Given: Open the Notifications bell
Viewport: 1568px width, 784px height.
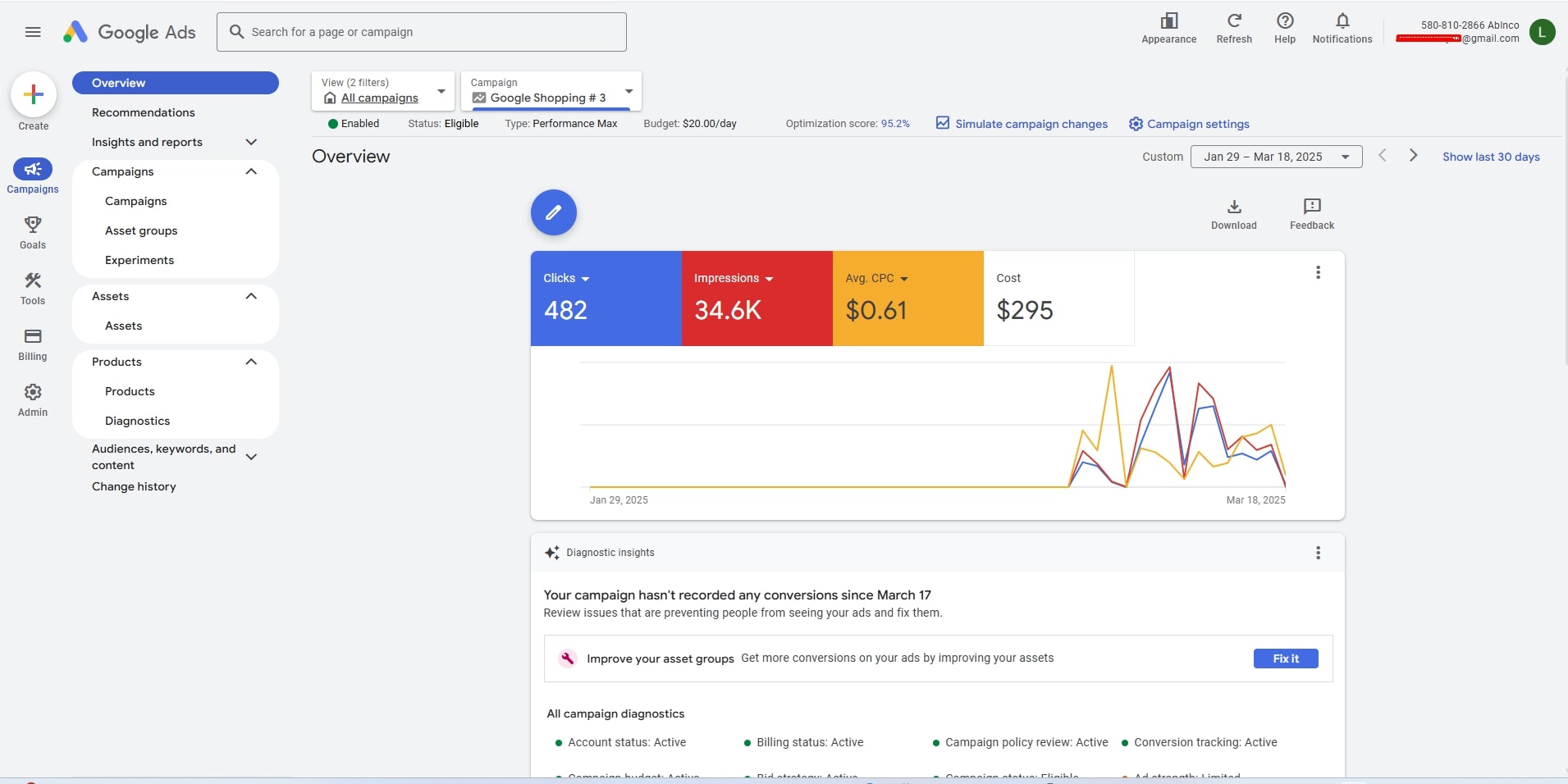Looking at the screenshot, I should coord(1342,28).
